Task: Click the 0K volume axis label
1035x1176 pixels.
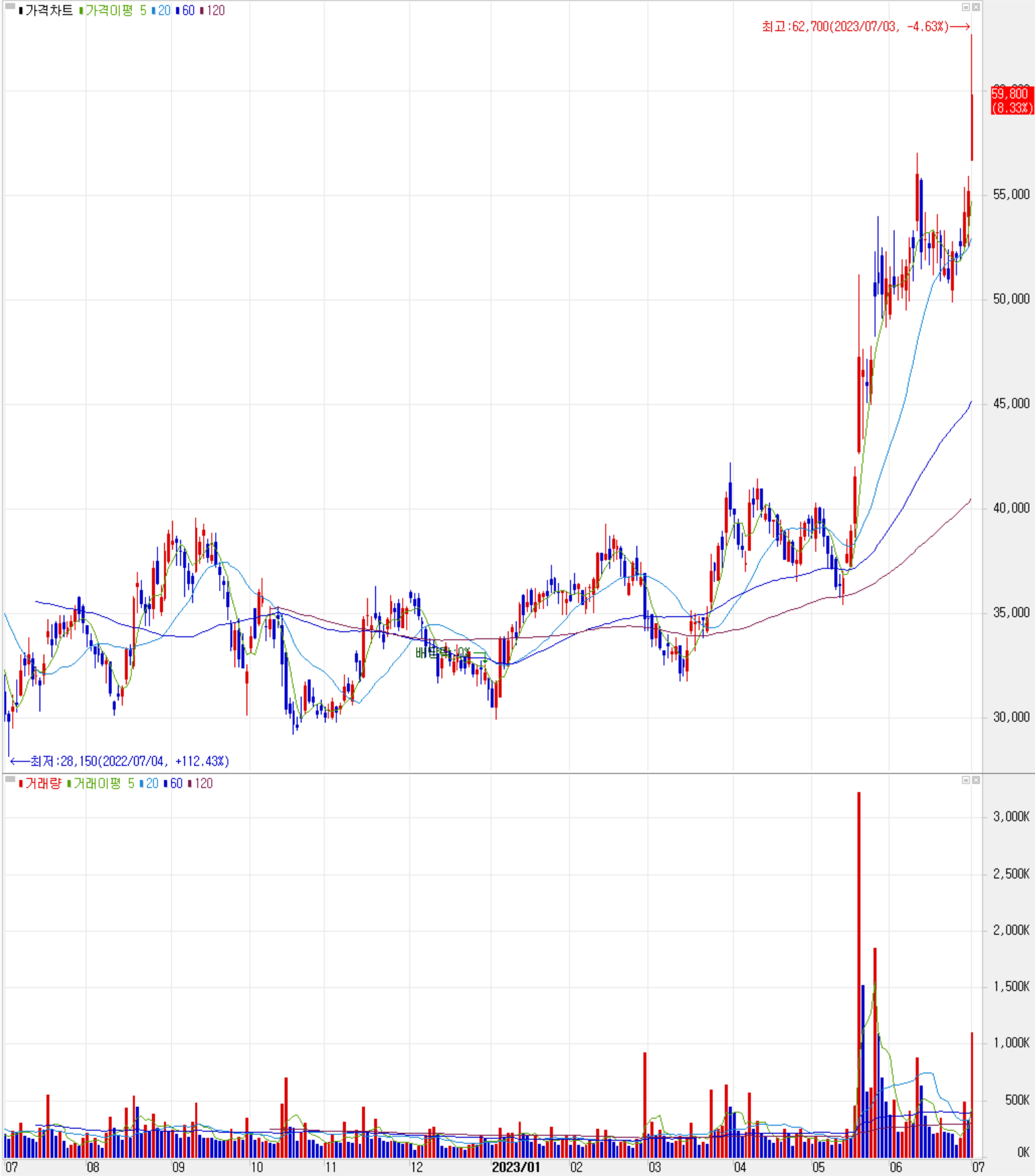Action: pyautogui.click(x=1023, y=1153)
